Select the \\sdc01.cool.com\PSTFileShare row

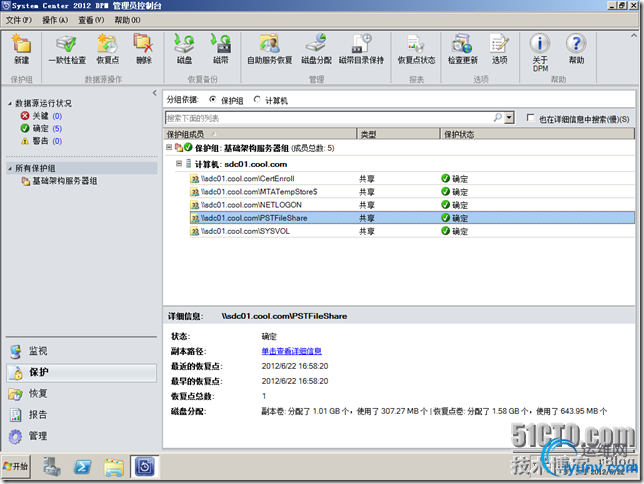[412, 218]
